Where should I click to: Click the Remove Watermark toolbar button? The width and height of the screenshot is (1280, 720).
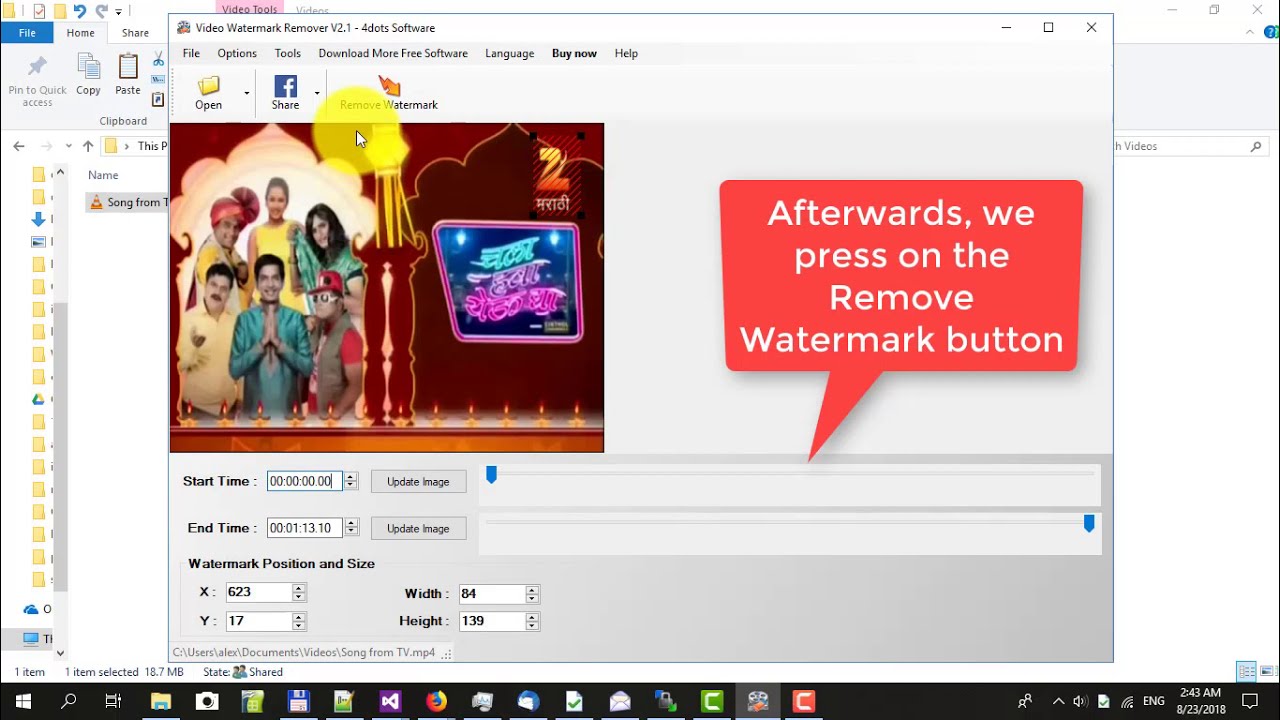click(x=389, y=93)
